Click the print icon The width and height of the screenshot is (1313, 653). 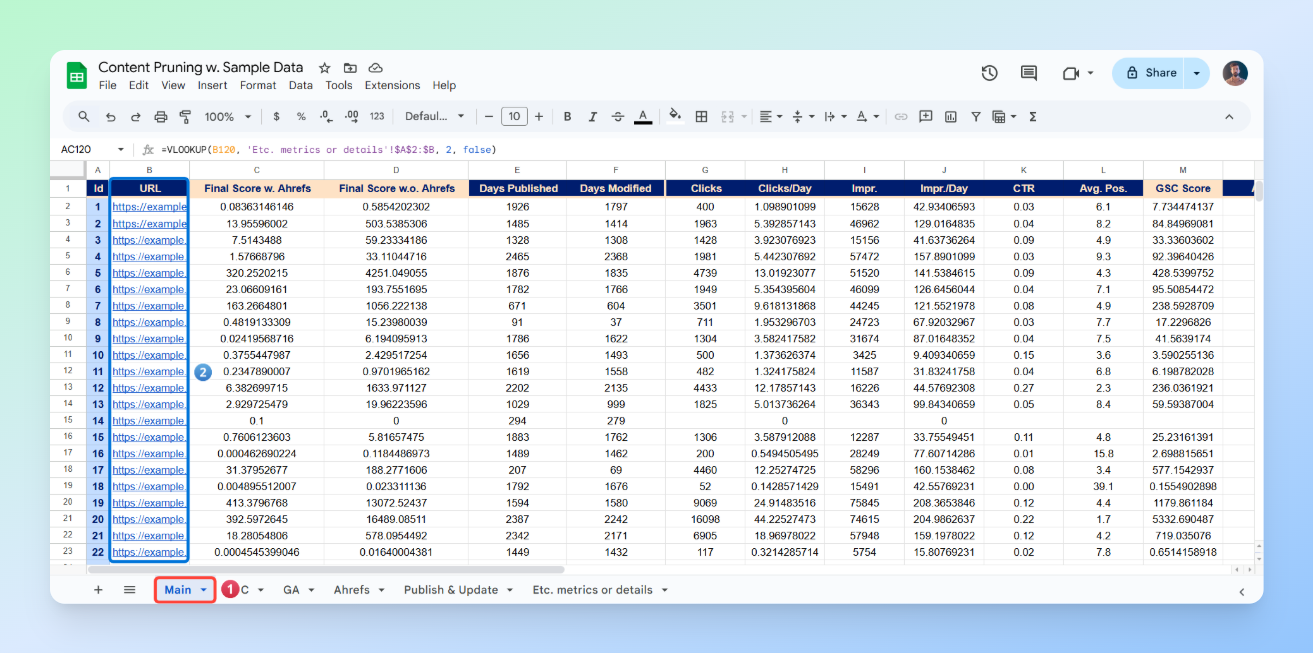tap(160, 117)
